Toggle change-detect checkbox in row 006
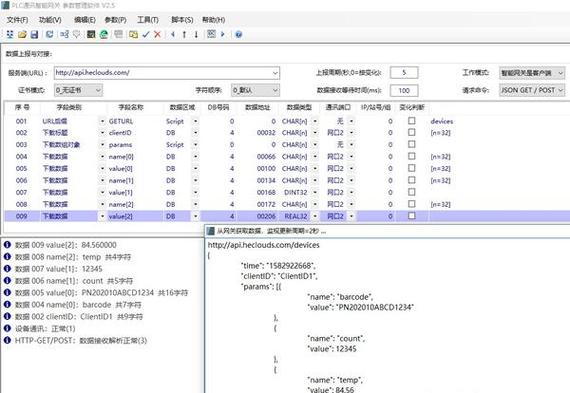 coord(412,180)
